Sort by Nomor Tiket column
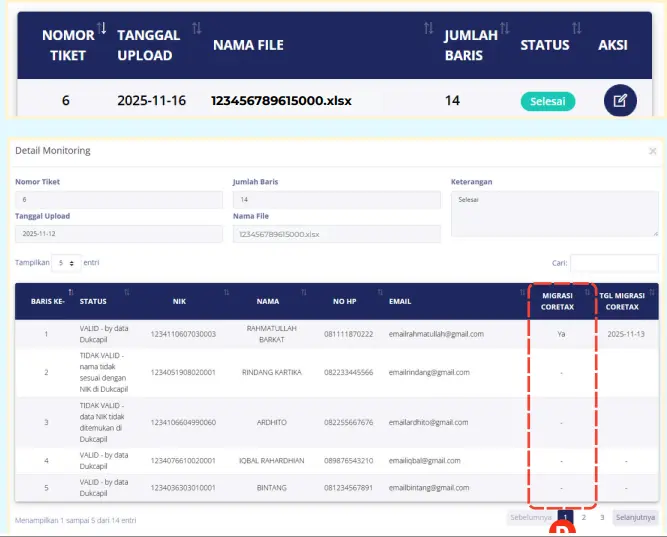667x537 pixels. click(x=101, y=29)
